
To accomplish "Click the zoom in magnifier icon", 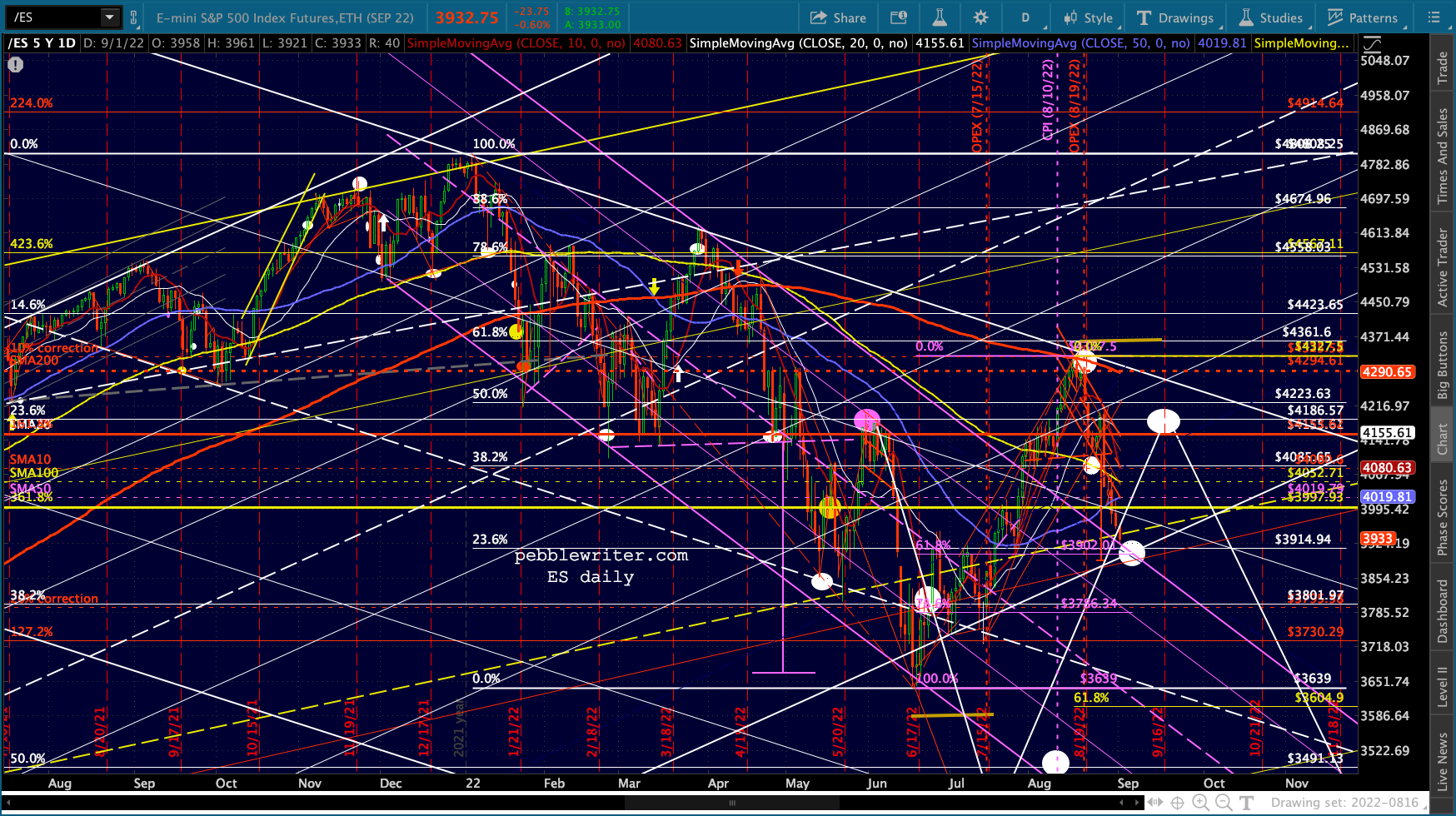I will click(x=1200, y=803).
